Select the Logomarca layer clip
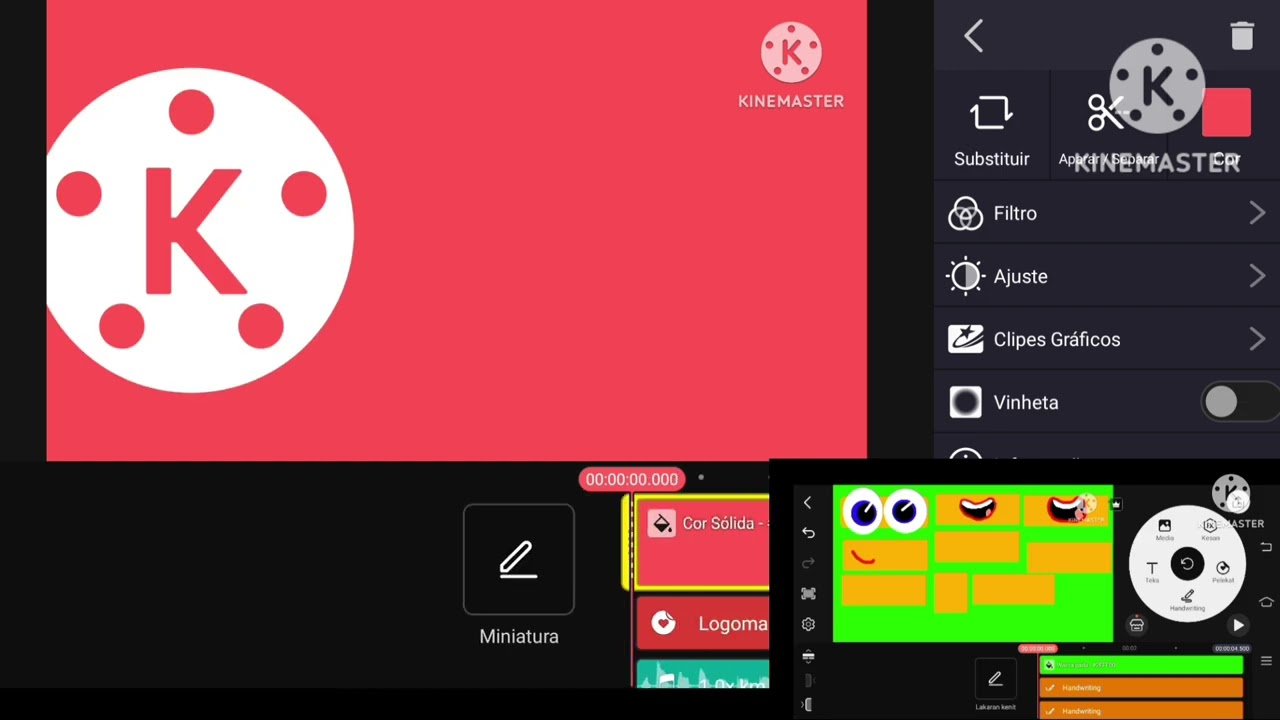Viewport: 1280px width, 720px height. (x=702, y=624)
